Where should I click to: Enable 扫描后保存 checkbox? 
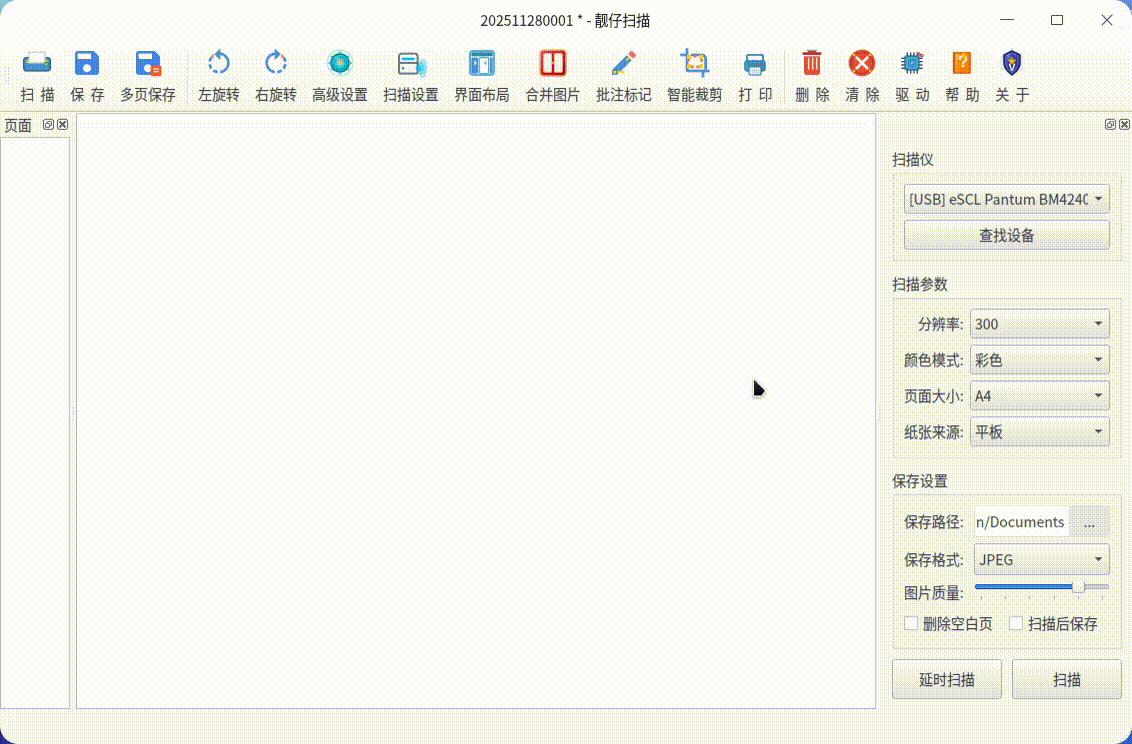[1016, 623]
